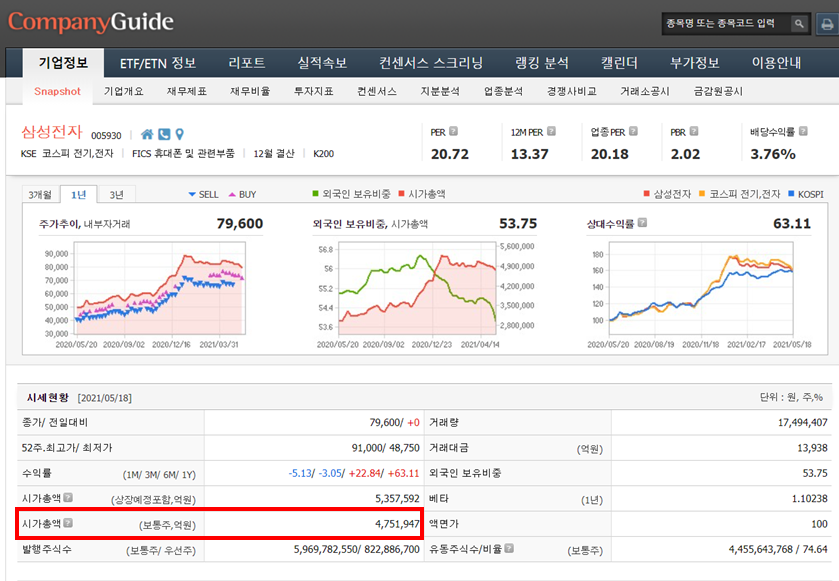Go to the 컨센서스 sub-tab

377,91
